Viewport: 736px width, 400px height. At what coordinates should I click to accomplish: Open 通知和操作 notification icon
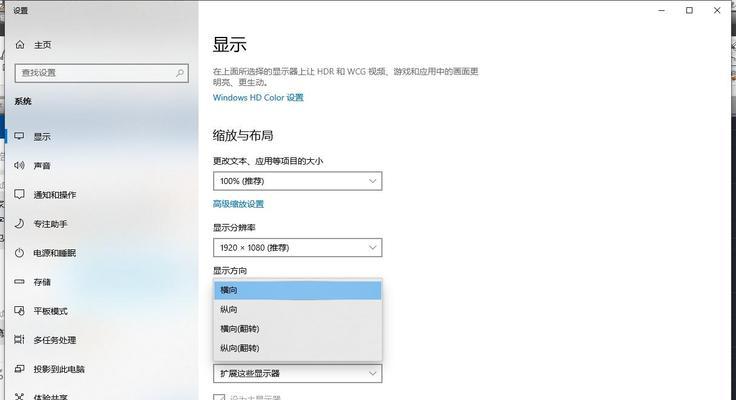[x=19, y=194]
